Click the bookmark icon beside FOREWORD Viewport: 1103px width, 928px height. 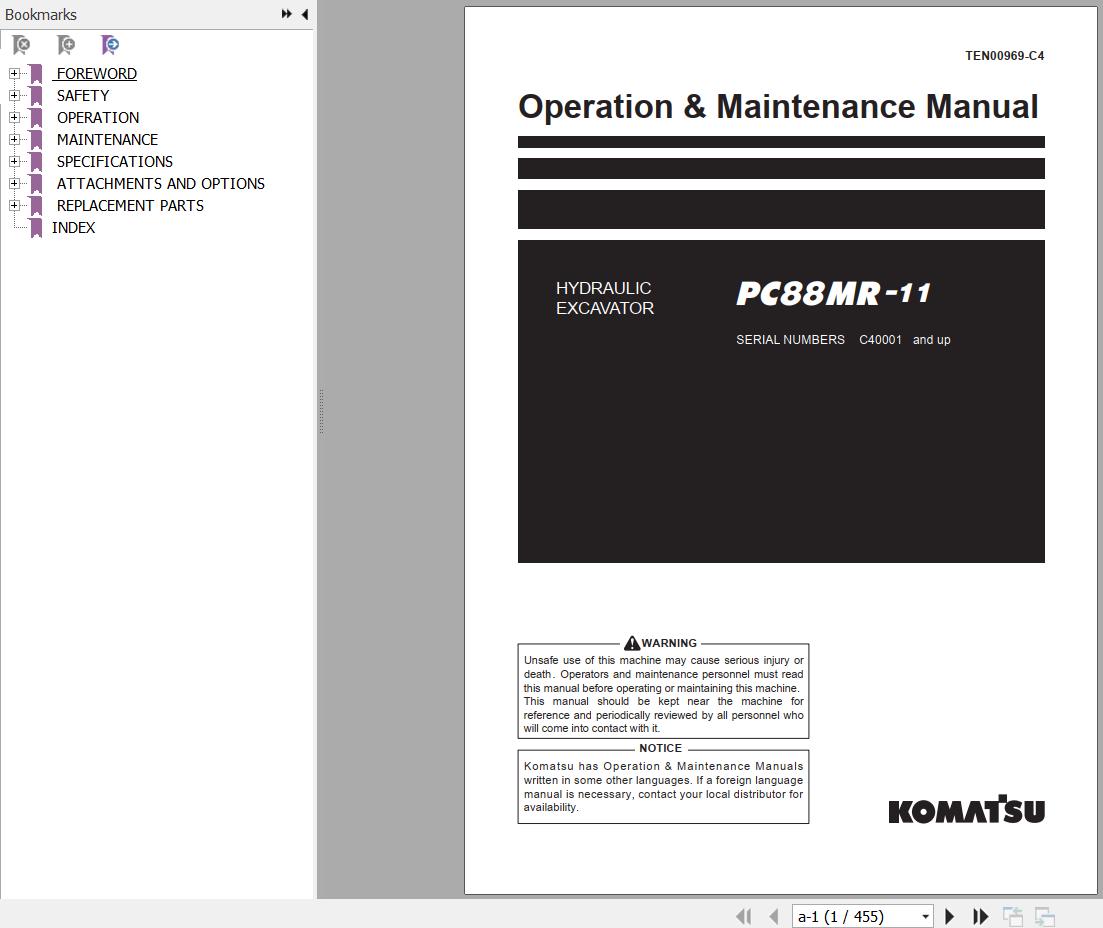pyautogui.click(x=36, y=74)
